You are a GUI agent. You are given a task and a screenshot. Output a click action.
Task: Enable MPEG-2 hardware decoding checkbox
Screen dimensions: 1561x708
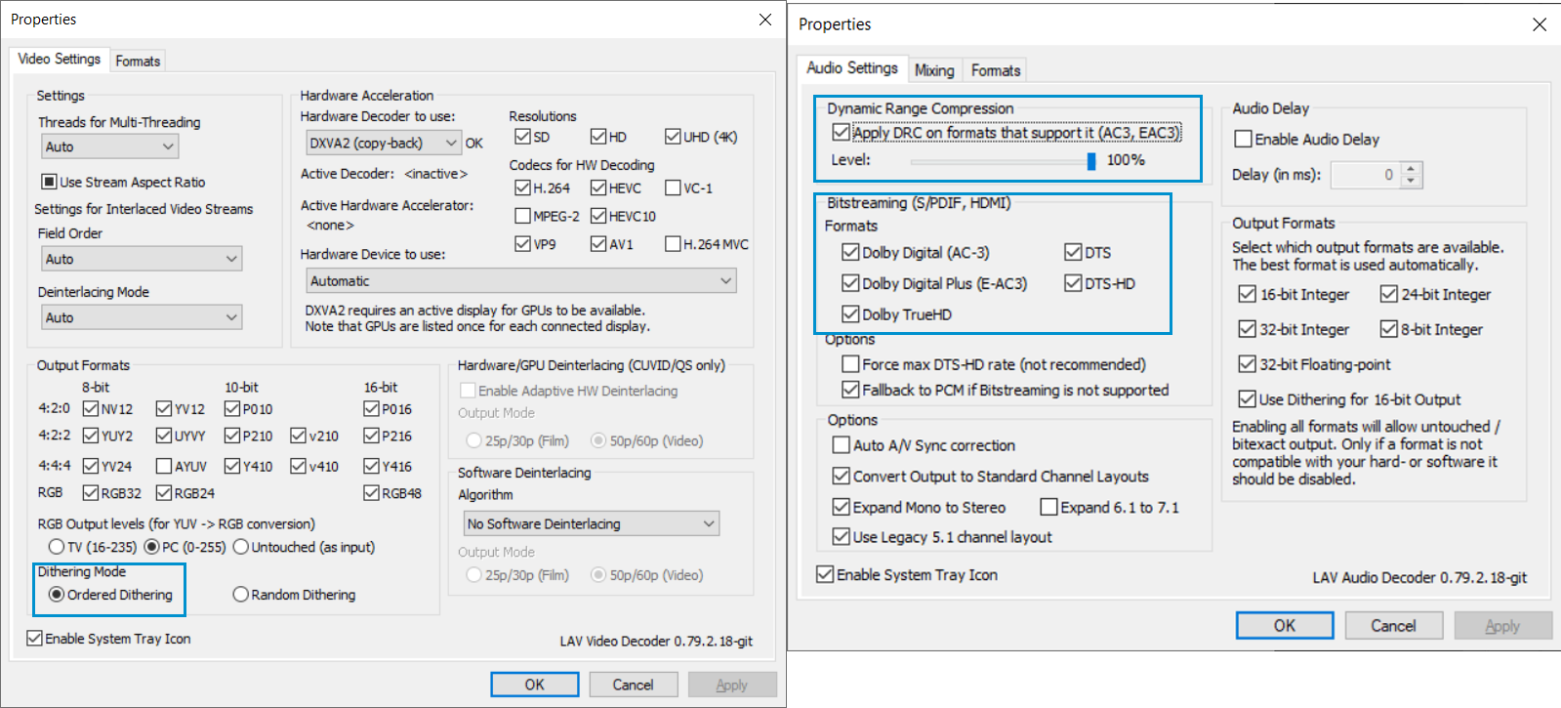click(x=523, y=215)
